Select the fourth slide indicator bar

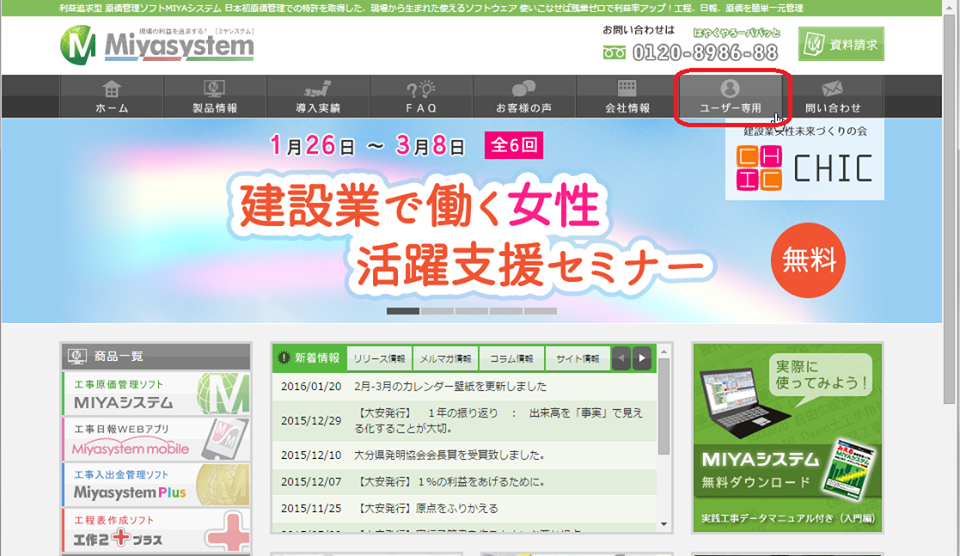(x=506, y=311)
